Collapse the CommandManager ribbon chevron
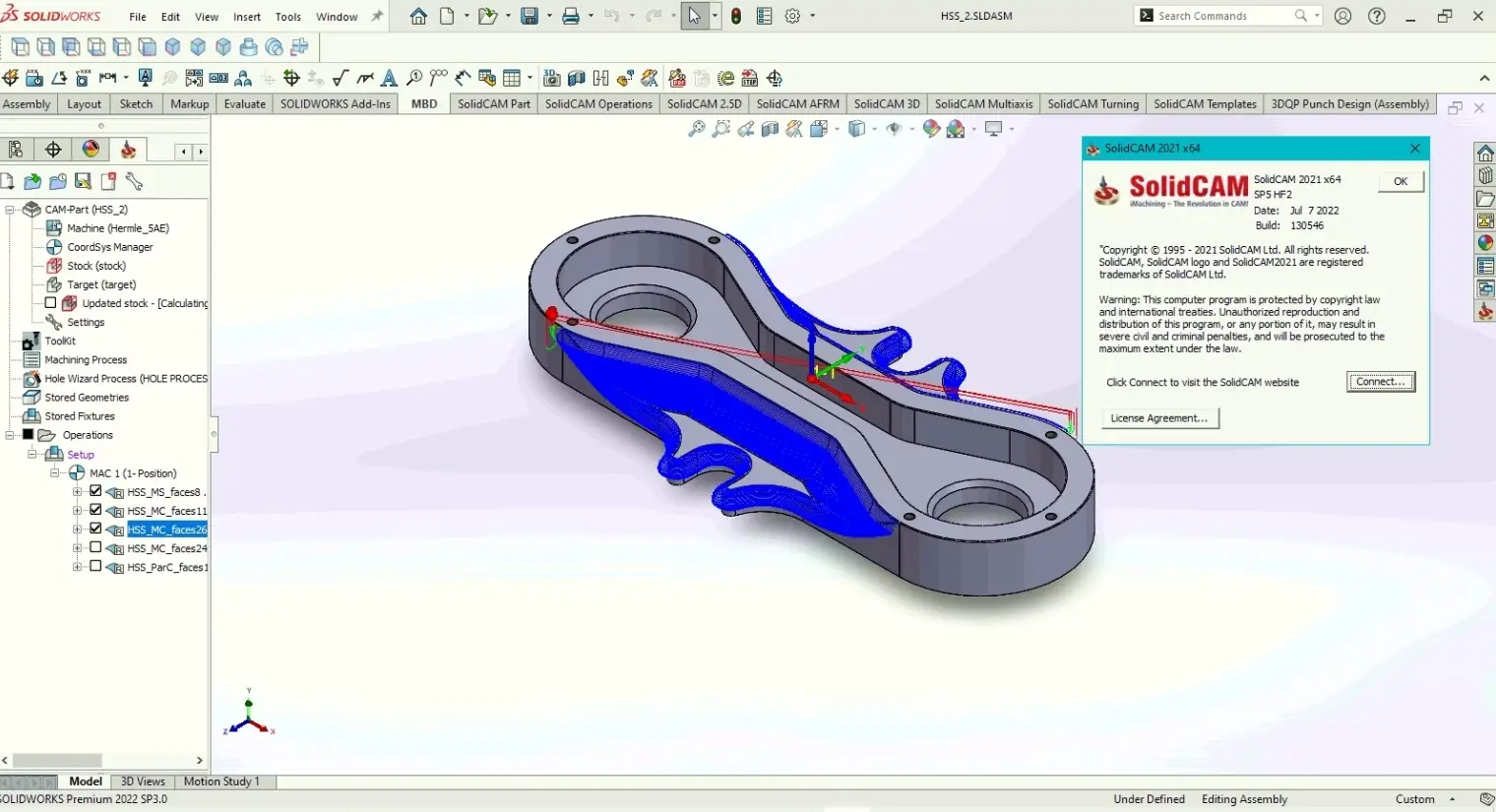 1484,78
